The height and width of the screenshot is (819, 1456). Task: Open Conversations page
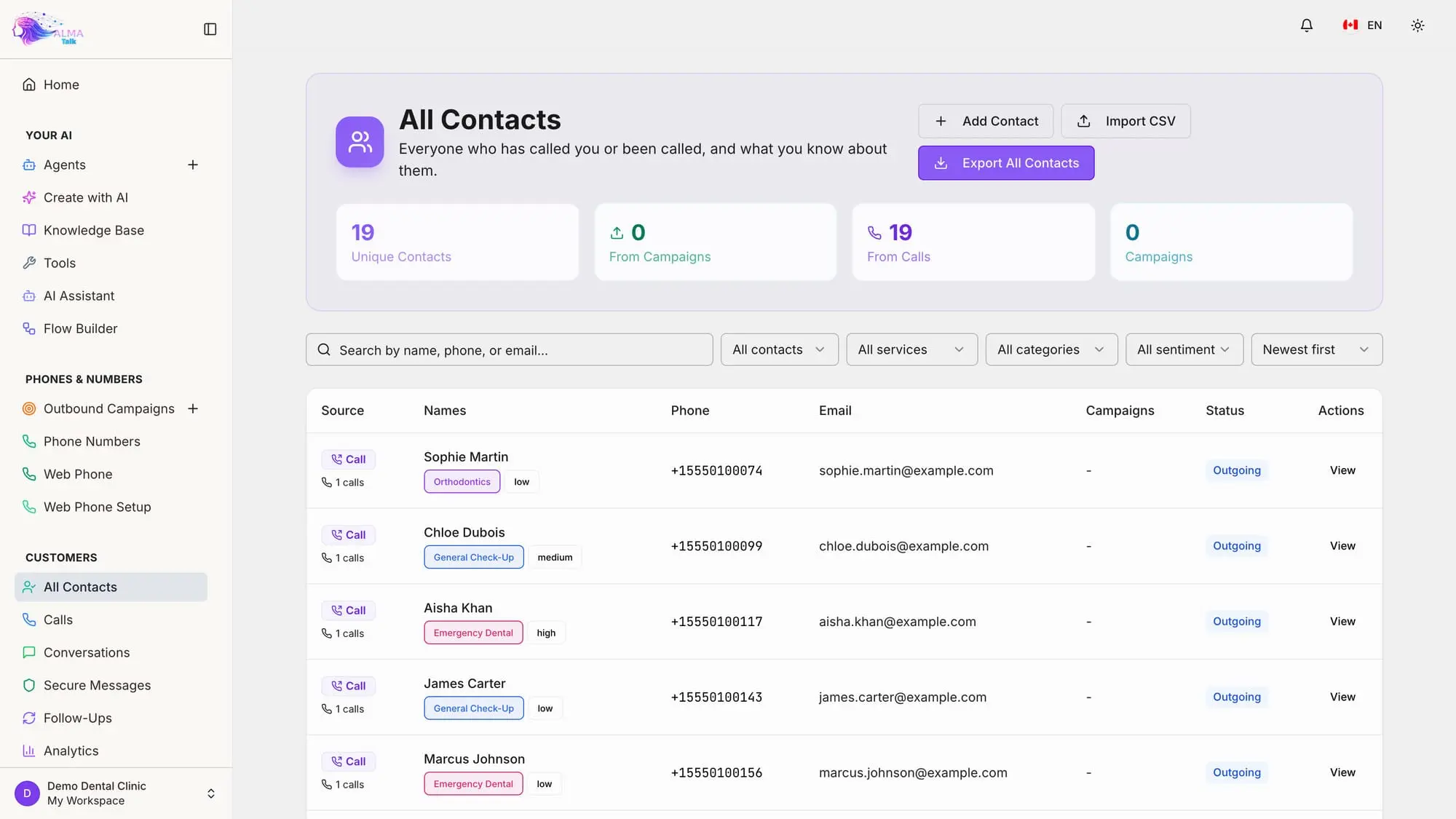pyautogui.click(x=111, y=653)
